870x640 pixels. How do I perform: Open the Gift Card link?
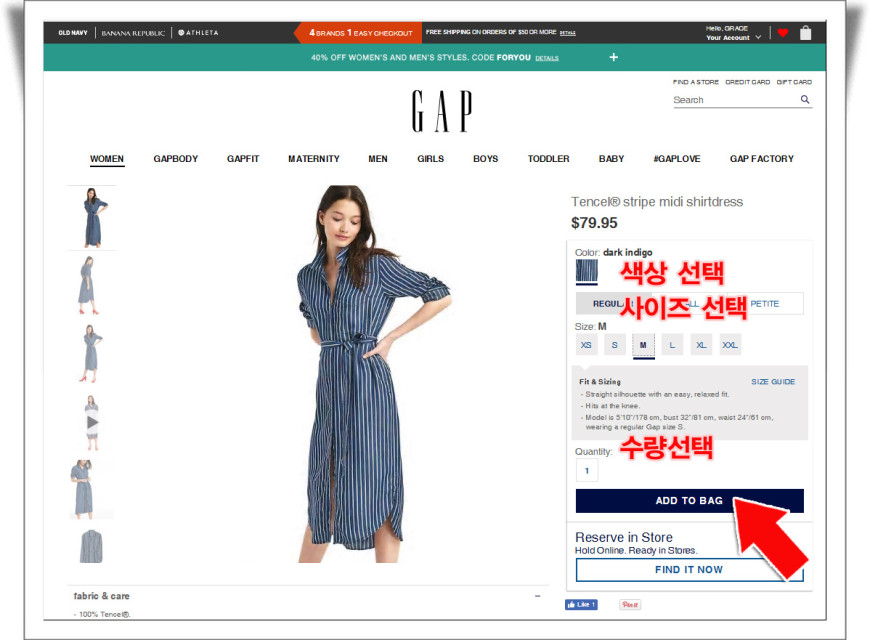click(x=794, y=82)
